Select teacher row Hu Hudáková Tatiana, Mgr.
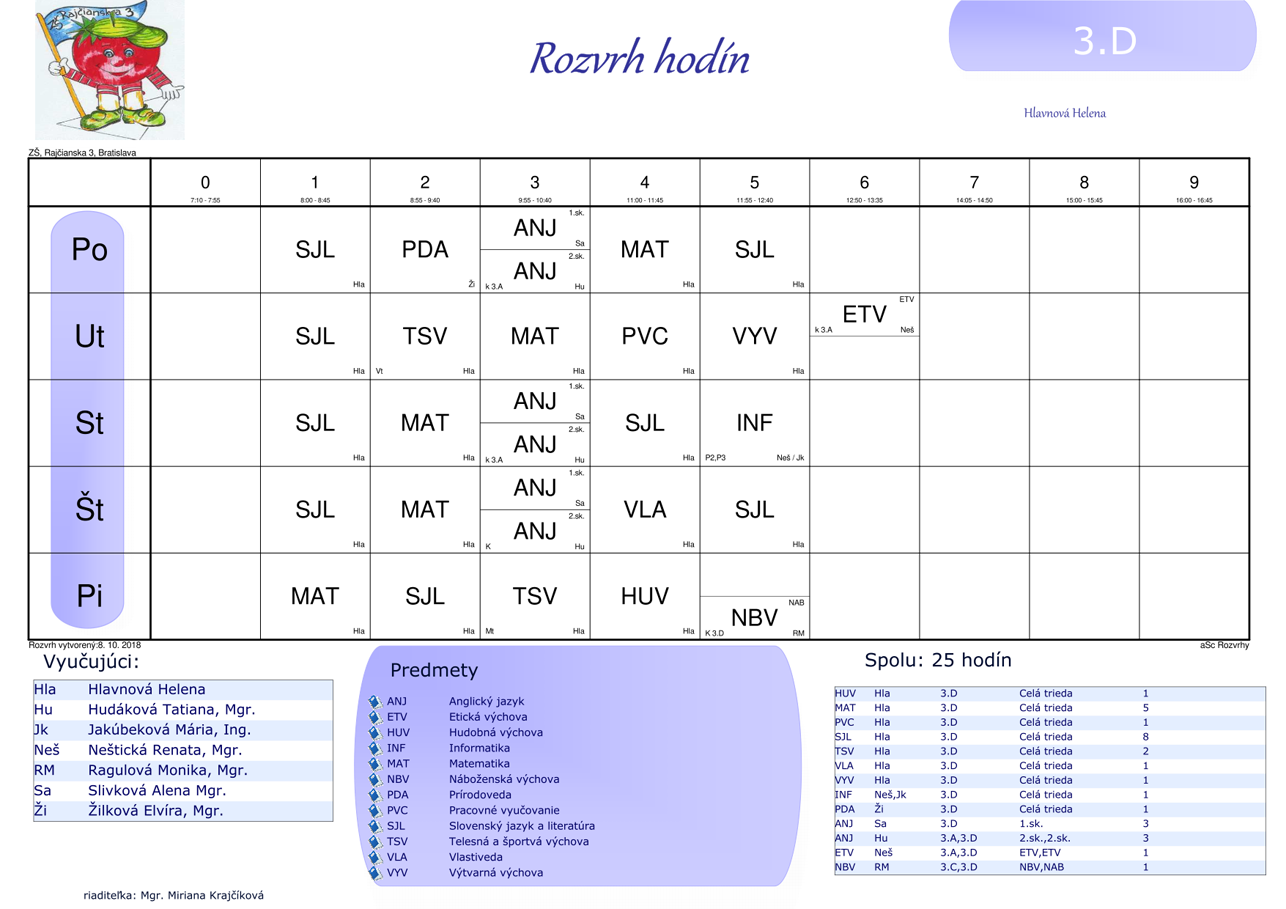This screenshot has height=909, width=1286. pyautogui.click(x=183, y=710)
